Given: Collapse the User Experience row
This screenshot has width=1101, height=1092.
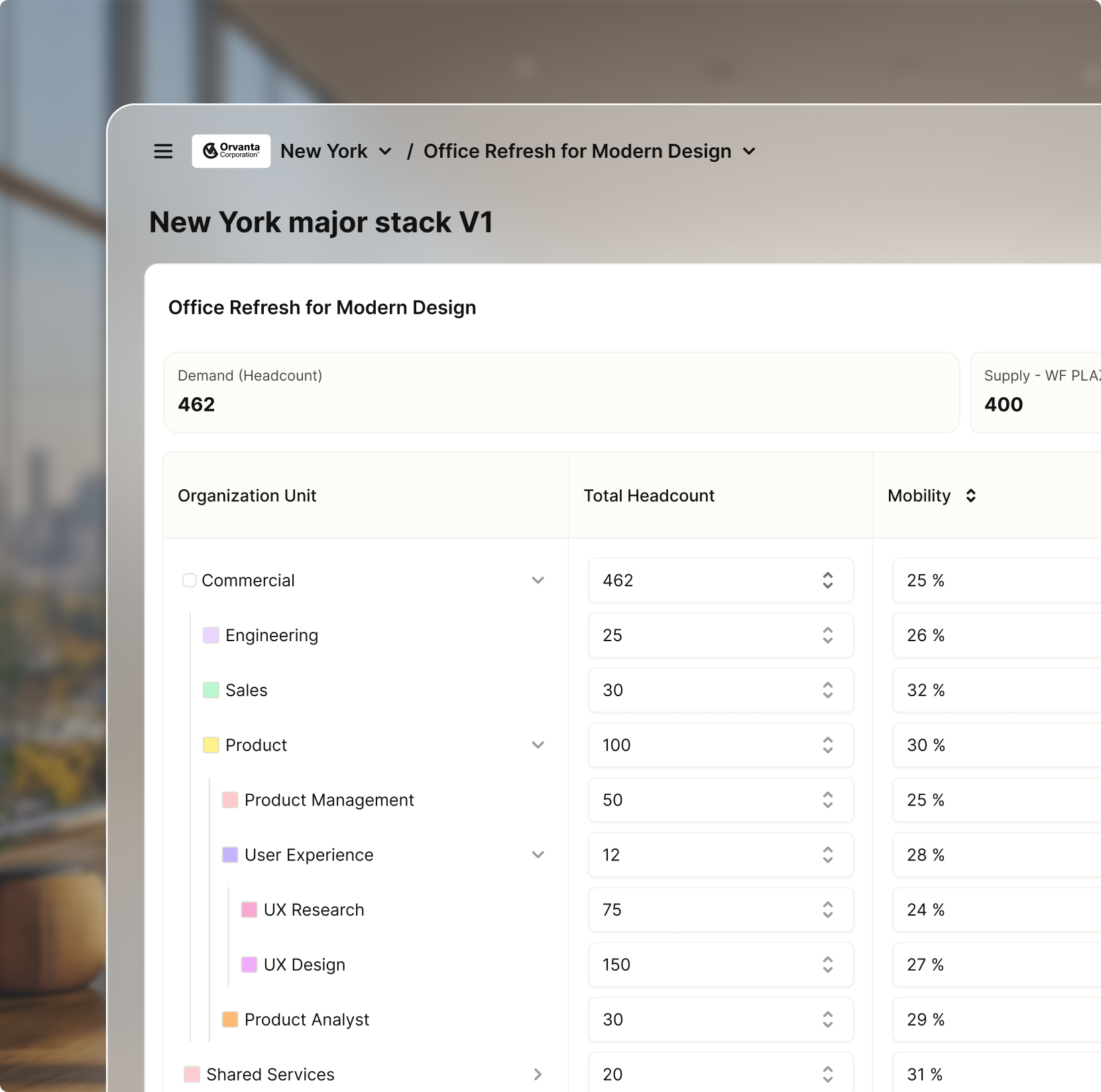Looking at the screenshot, I should 538,855.
